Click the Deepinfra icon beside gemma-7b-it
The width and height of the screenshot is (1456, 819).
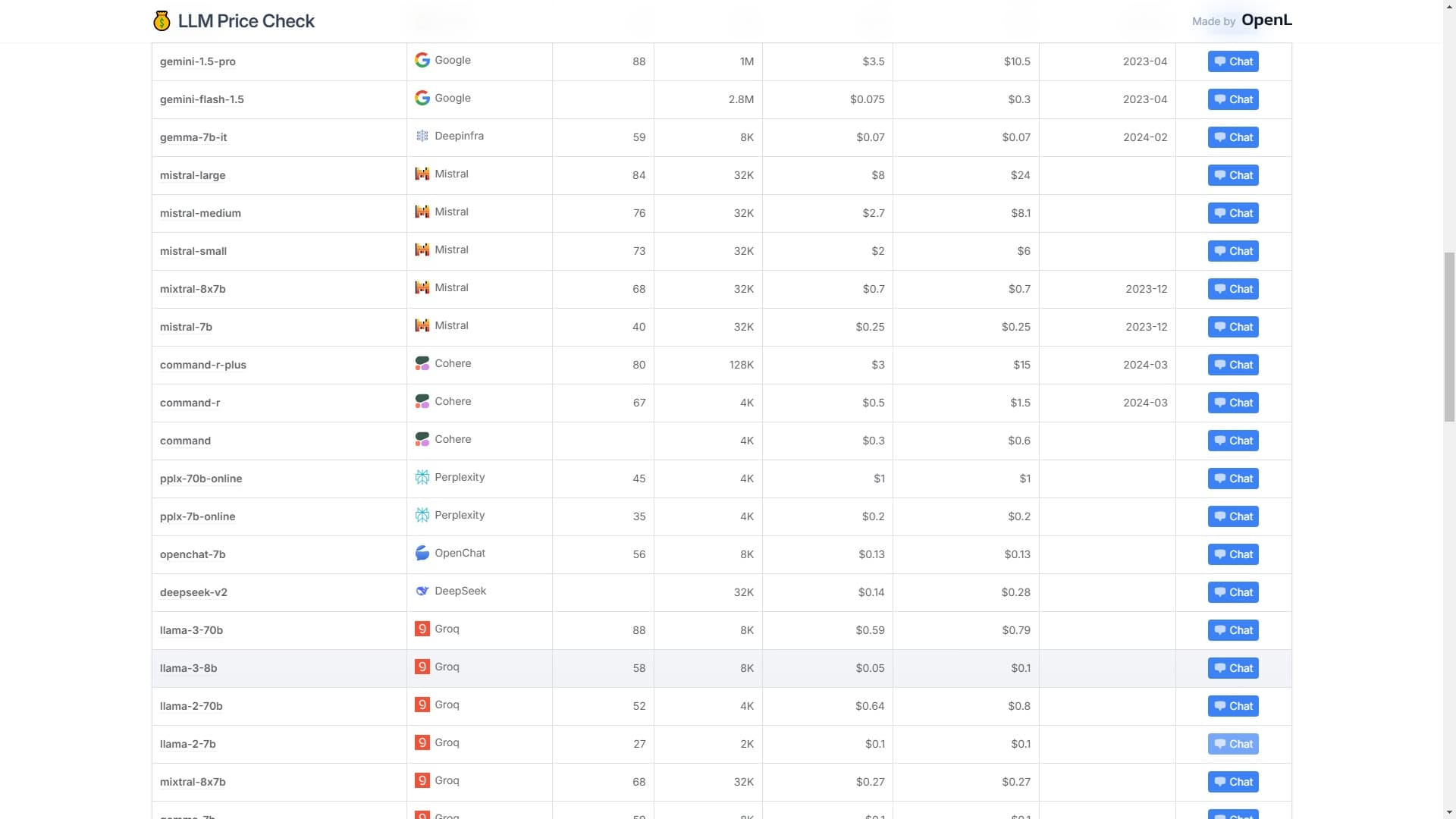(422, 136)
